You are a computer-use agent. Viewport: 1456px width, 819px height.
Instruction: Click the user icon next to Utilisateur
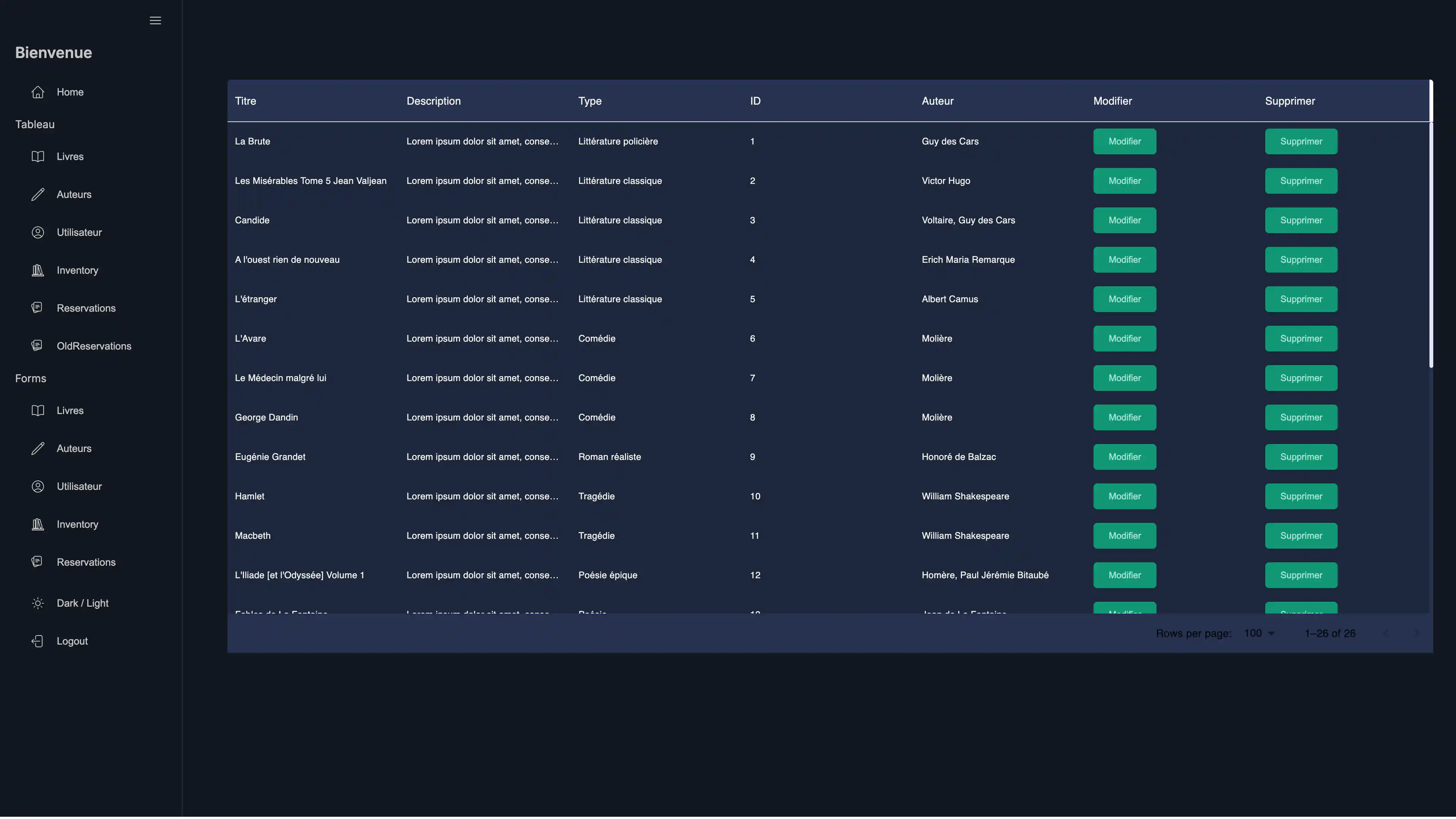click(37, 232)
